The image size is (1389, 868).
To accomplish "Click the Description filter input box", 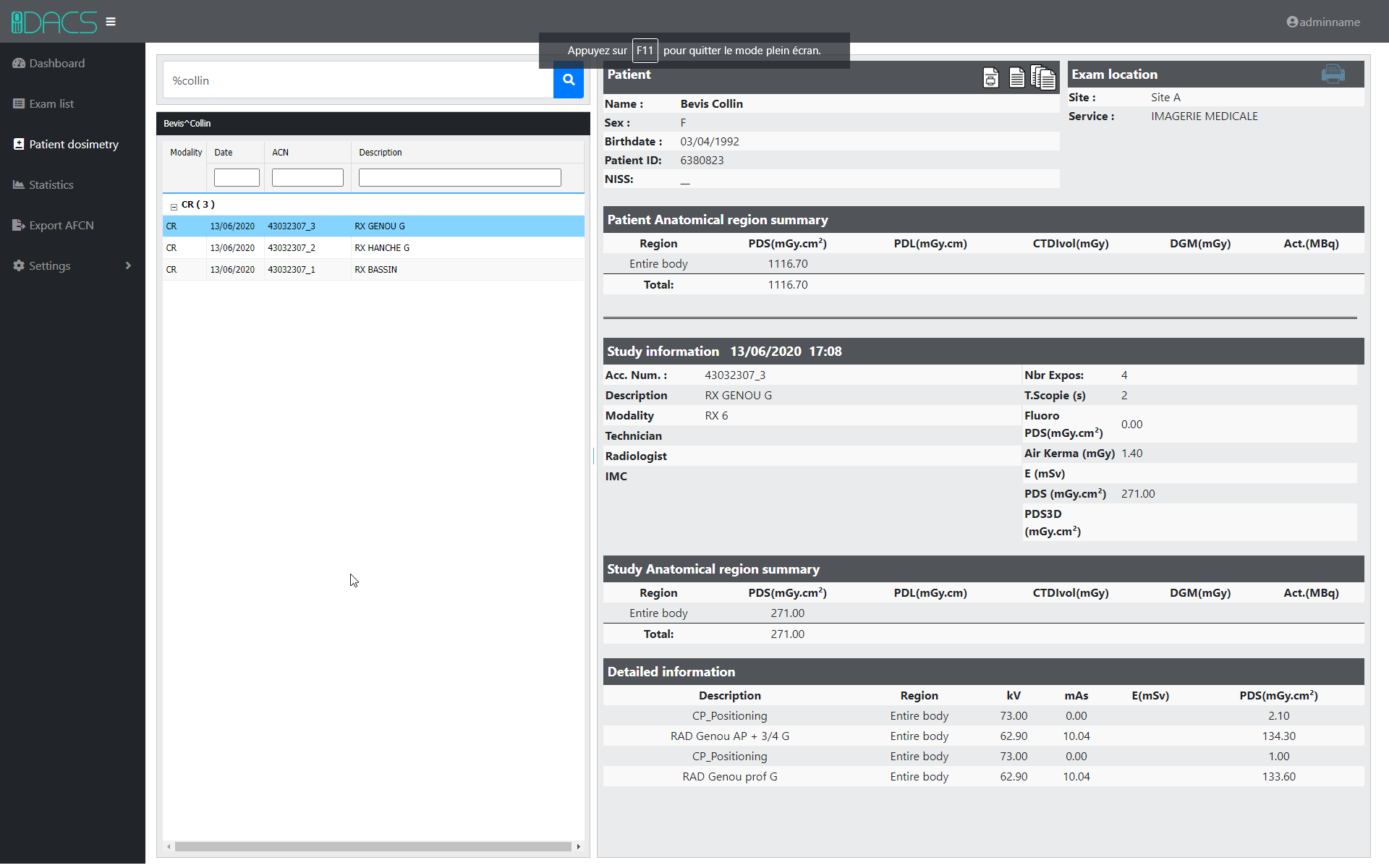I will [459, 177].
